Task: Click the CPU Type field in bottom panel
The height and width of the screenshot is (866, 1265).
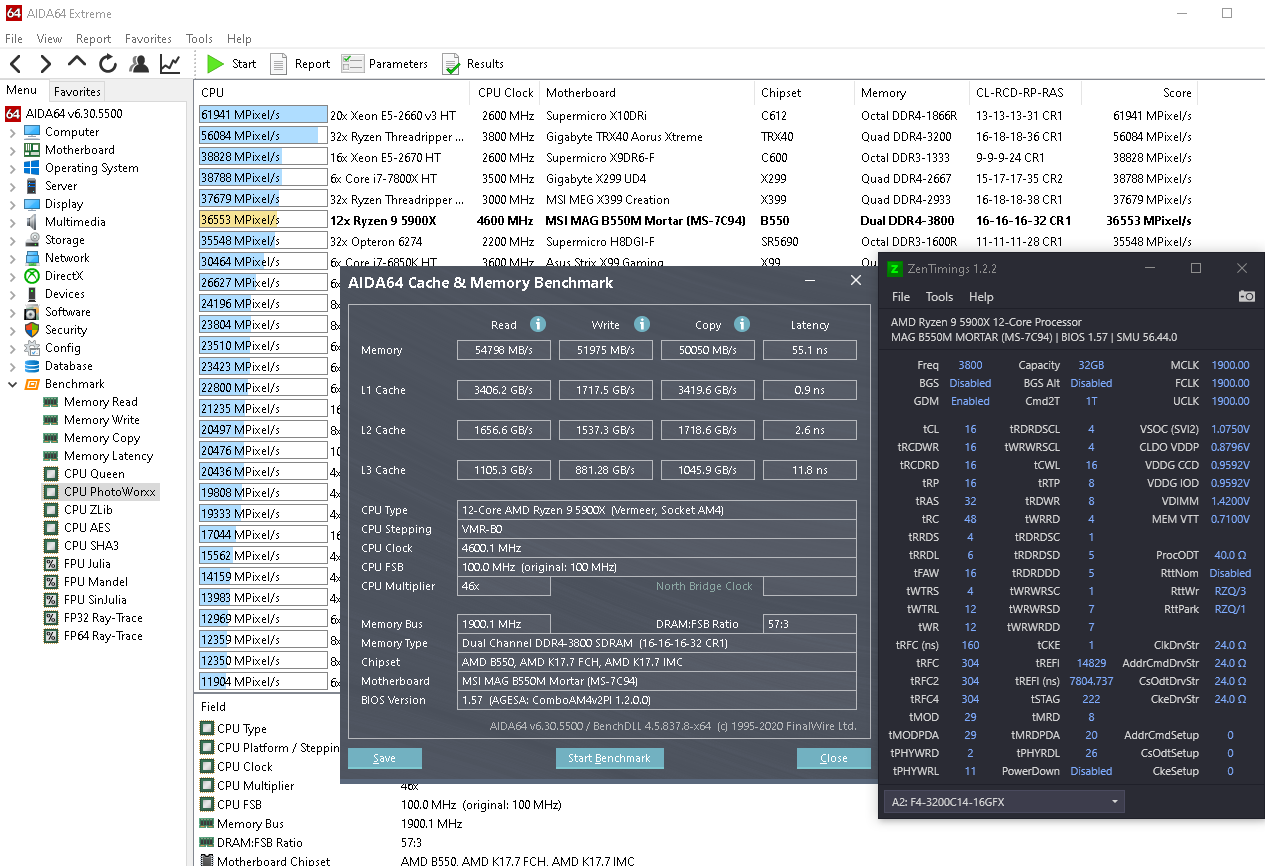Action: (x=242, y=729)
